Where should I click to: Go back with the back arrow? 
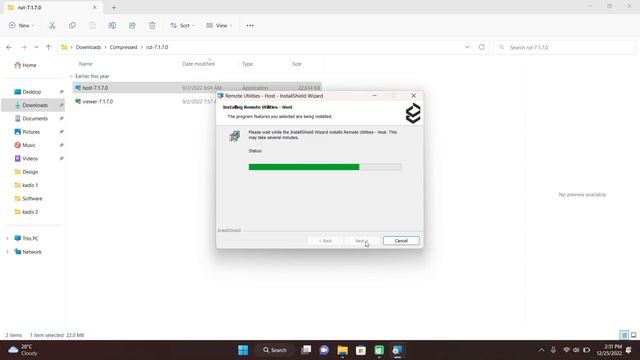(9, 47)
